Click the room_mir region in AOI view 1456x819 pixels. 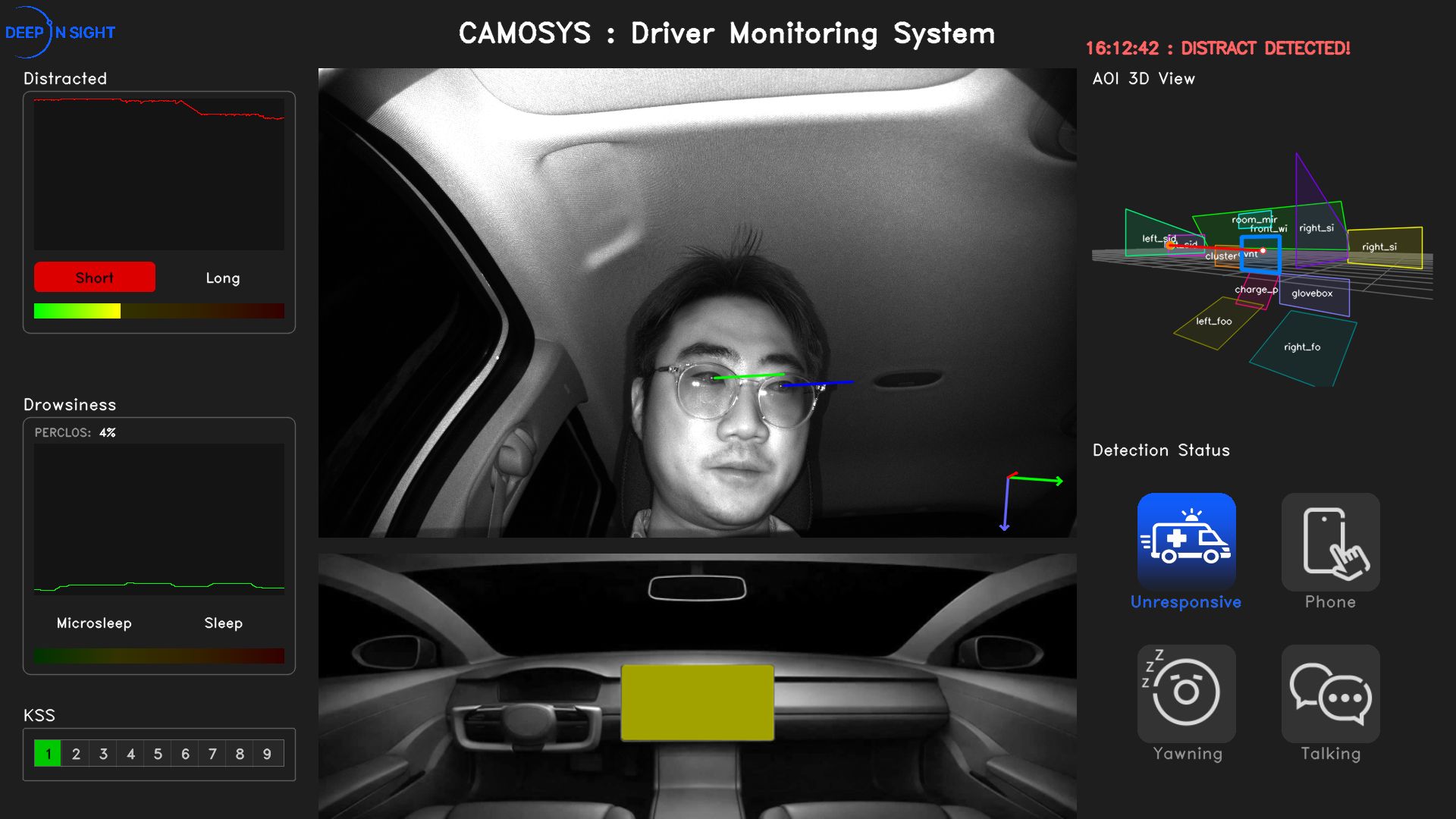[x=1254, y=219]
